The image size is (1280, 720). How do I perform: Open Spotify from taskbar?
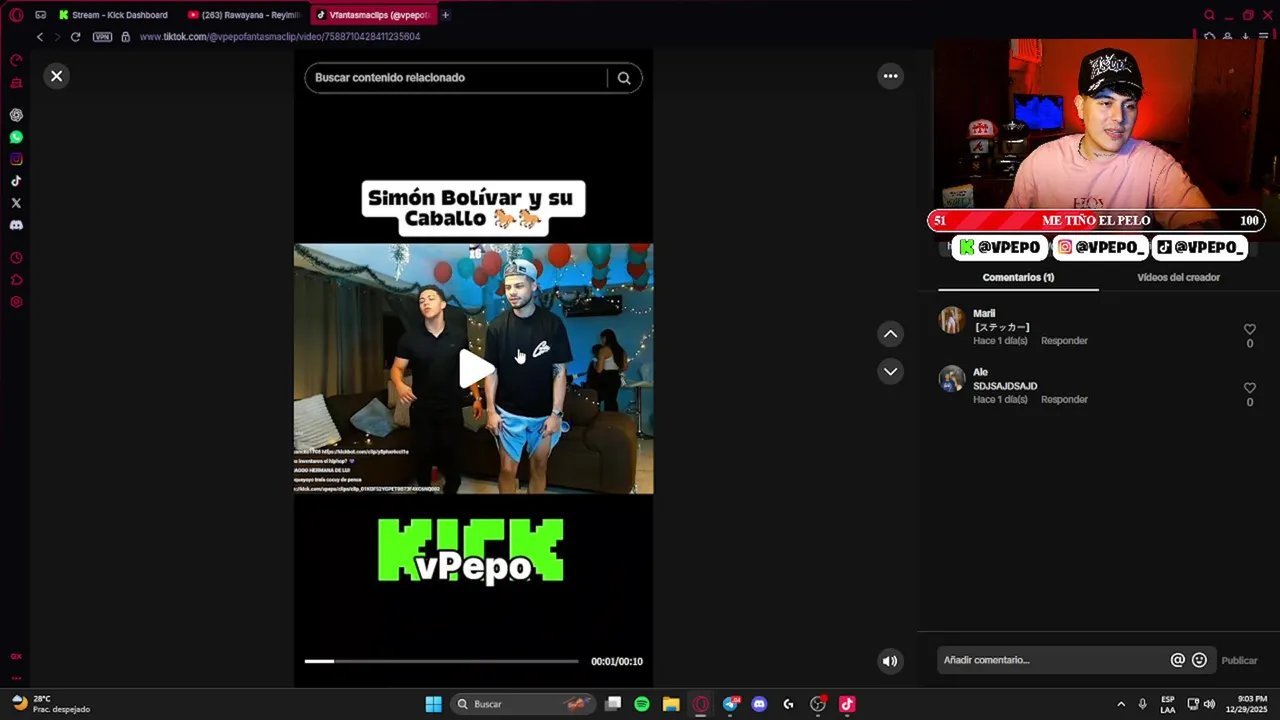642,704
